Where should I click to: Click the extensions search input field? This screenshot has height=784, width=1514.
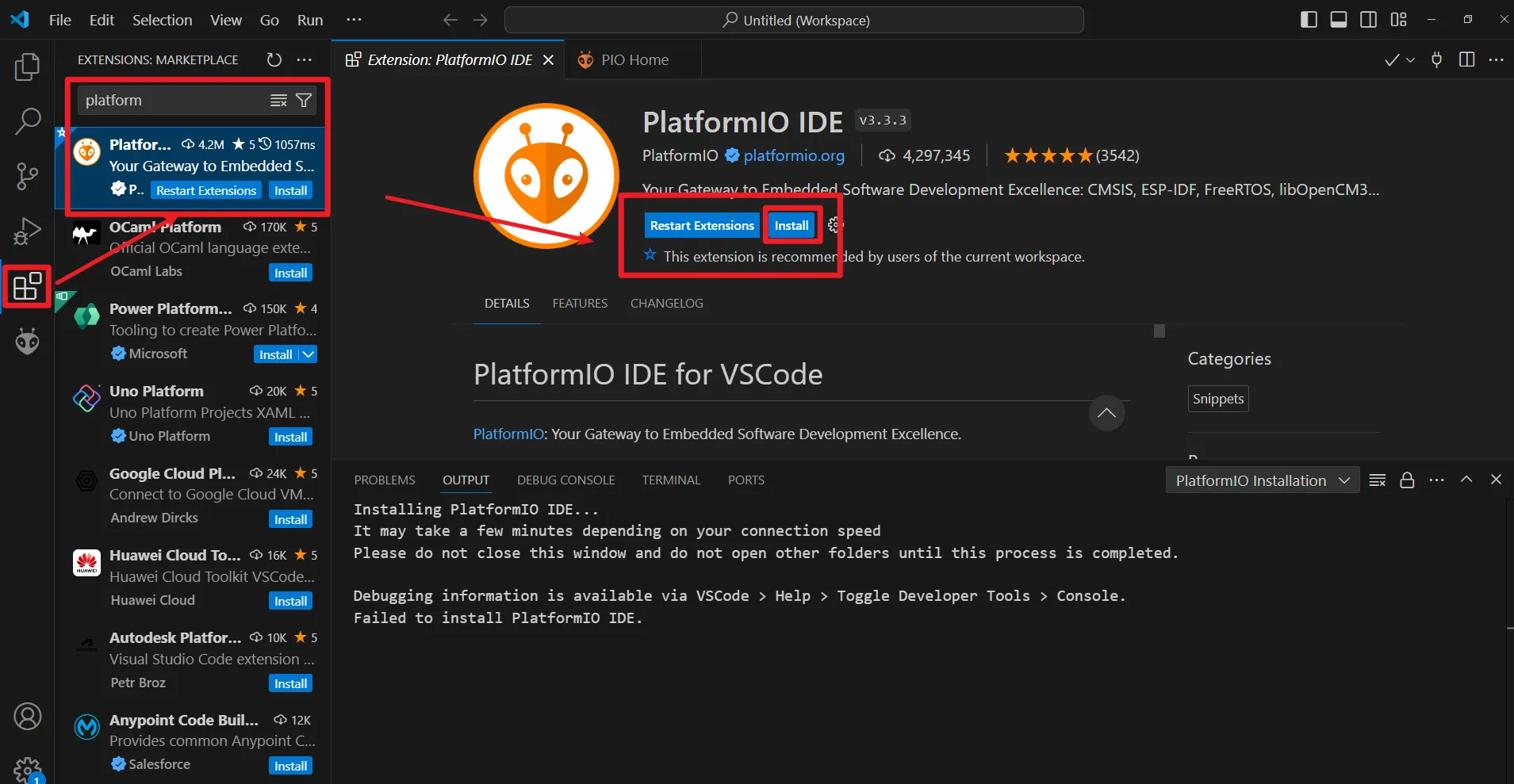(174, 101)
